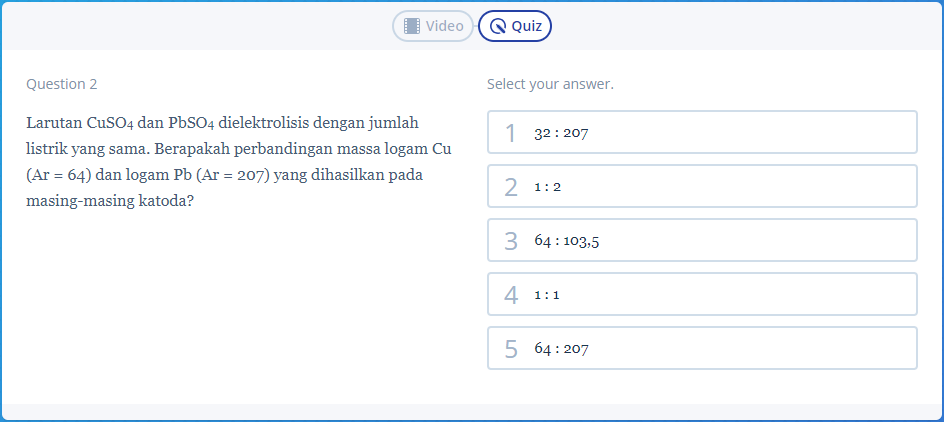
Task: Choose the answer 1 : 2
Action: tap(702, 186)
